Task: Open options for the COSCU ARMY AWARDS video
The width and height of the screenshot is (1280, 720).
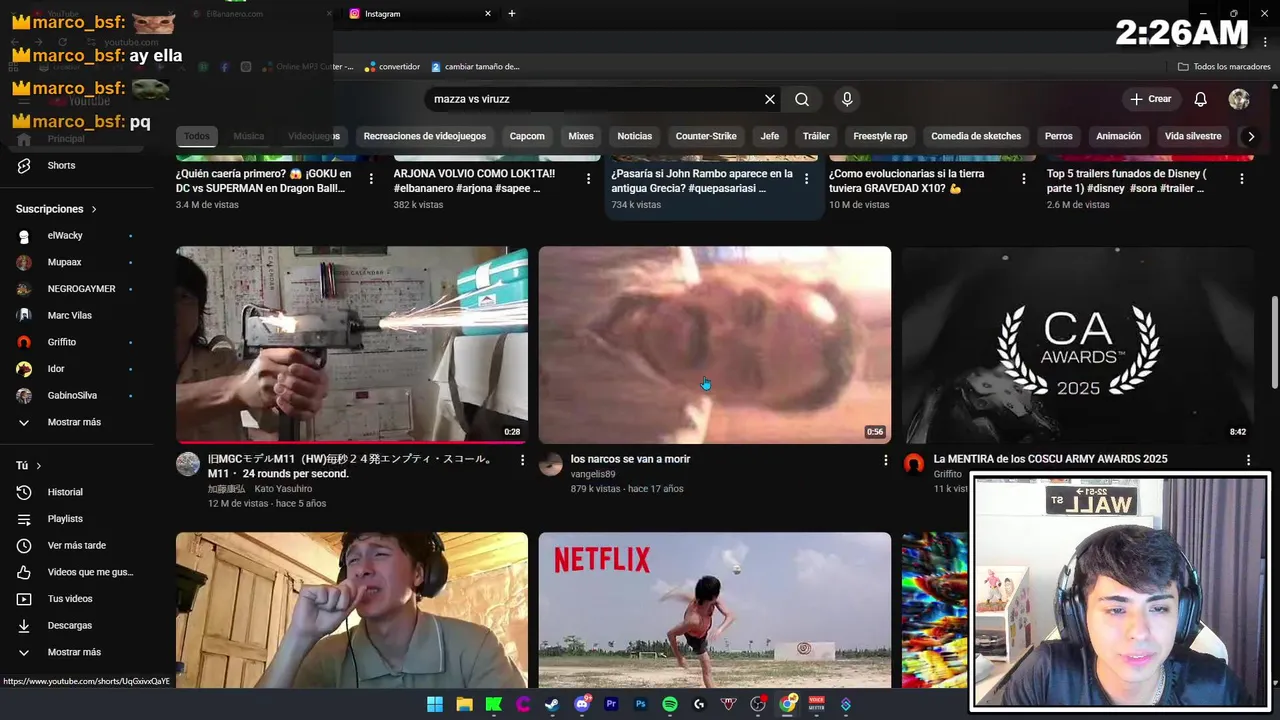Action: (1248, 460)
